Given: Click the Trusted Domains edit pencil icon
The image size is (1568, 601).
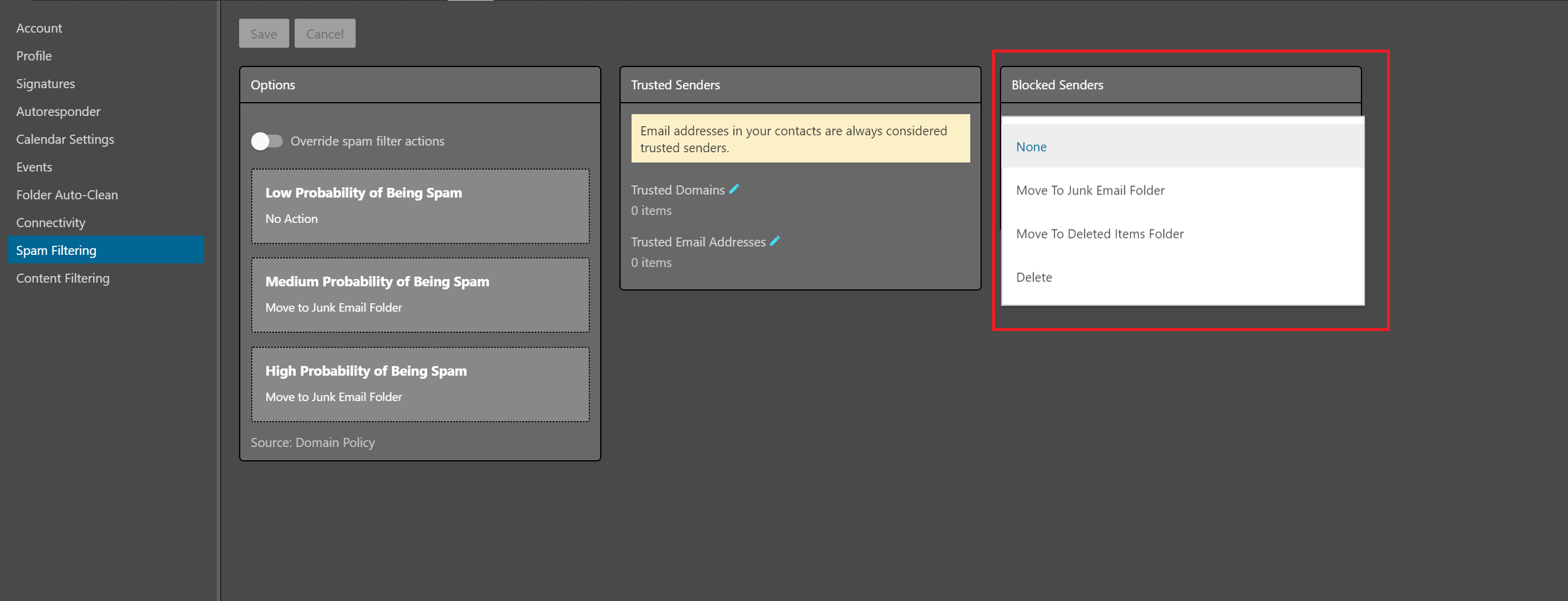Looking at the screenshot, I should (x=734, y=190).
